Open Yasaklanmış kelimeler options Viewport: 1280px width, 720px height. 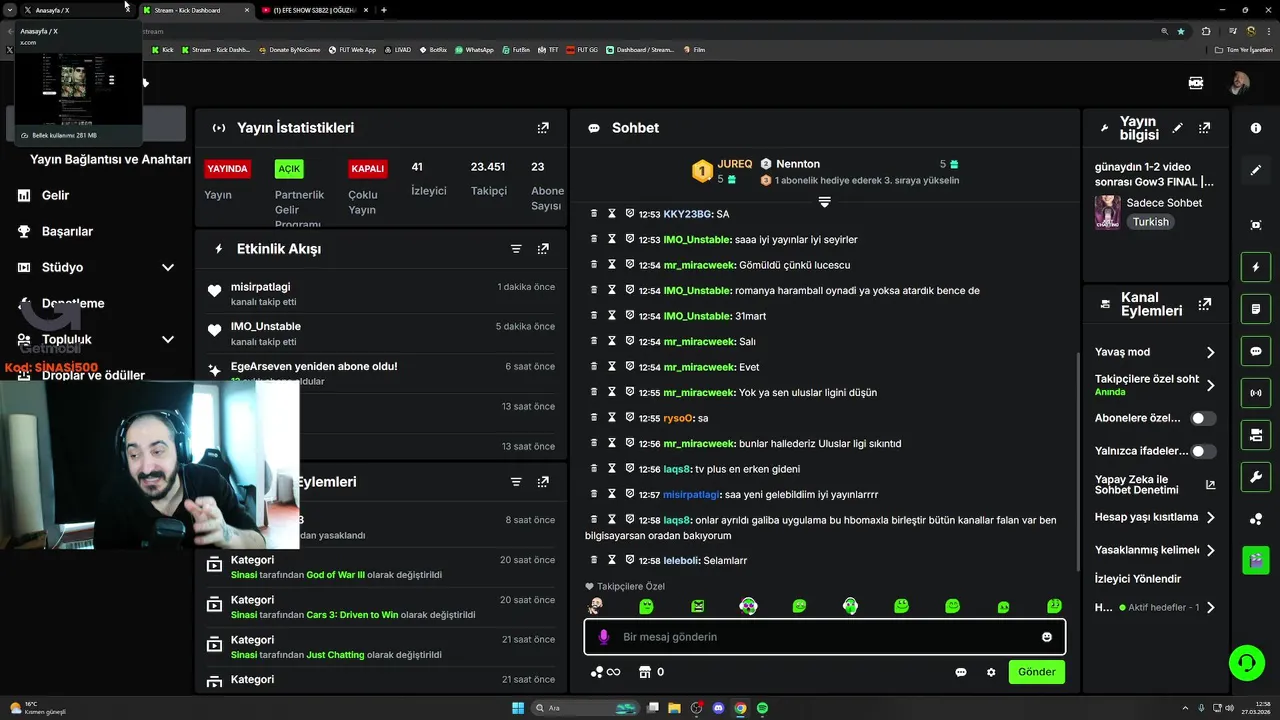click(1155, 550)
